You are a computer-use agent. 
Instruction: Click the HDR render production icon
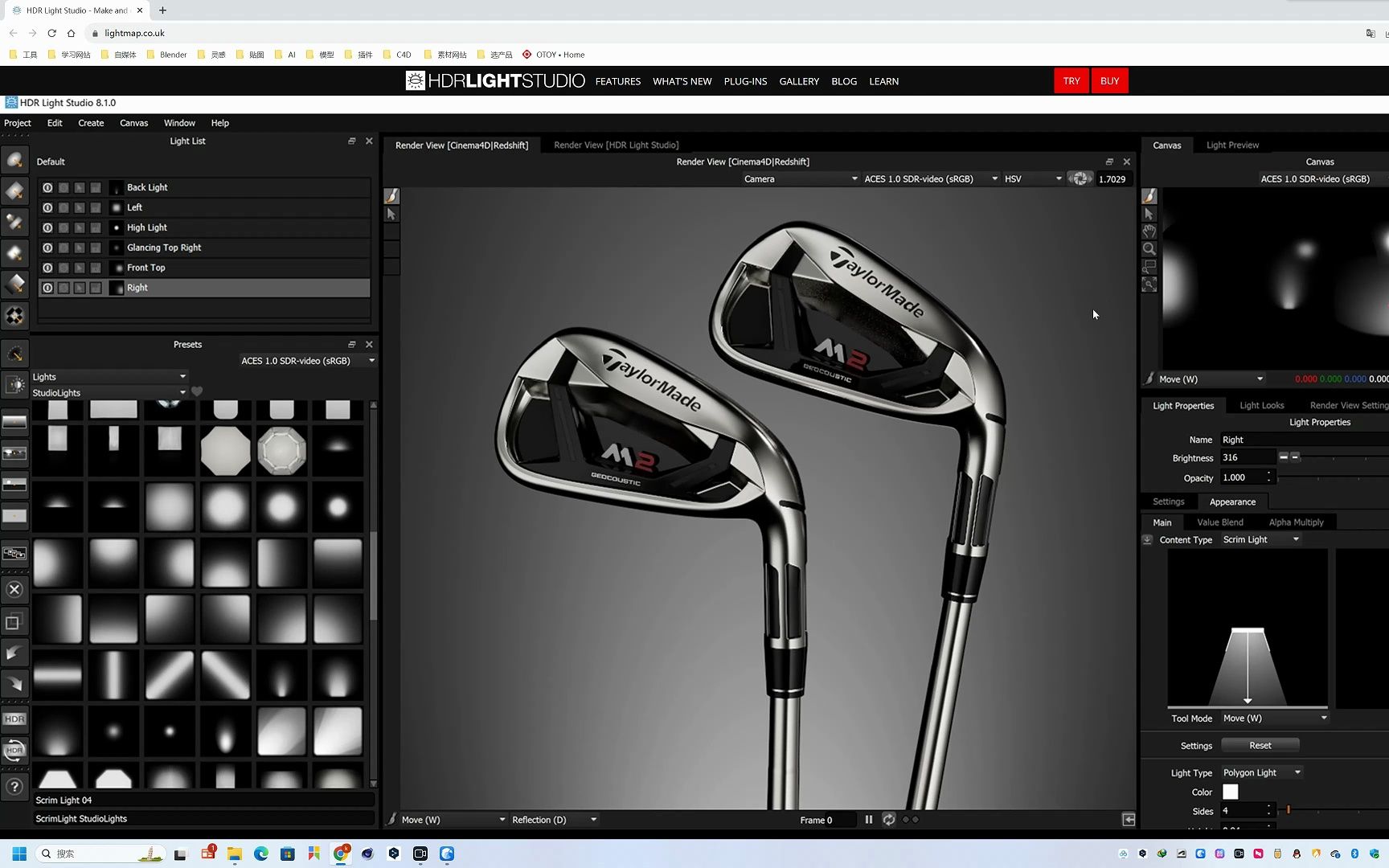(14, 751)
